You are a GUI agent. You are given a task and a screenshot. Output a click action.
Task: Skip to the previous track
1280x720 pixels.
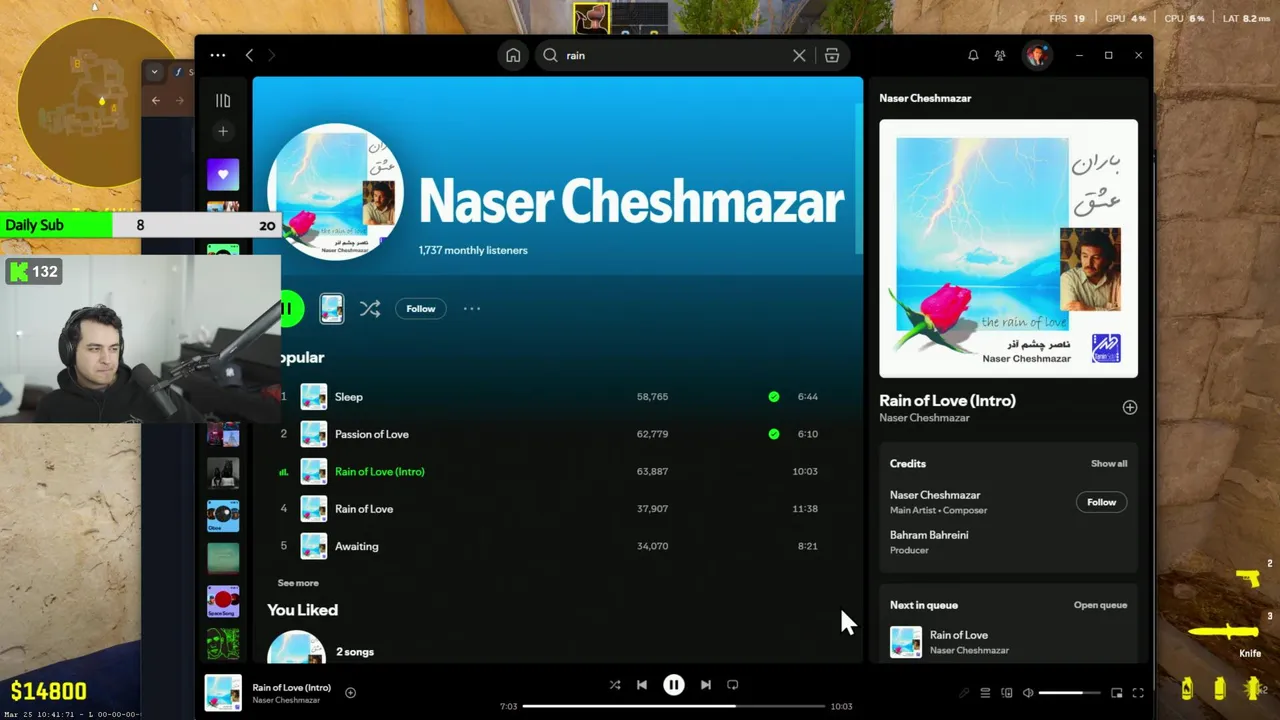click(x=642, y=685)
